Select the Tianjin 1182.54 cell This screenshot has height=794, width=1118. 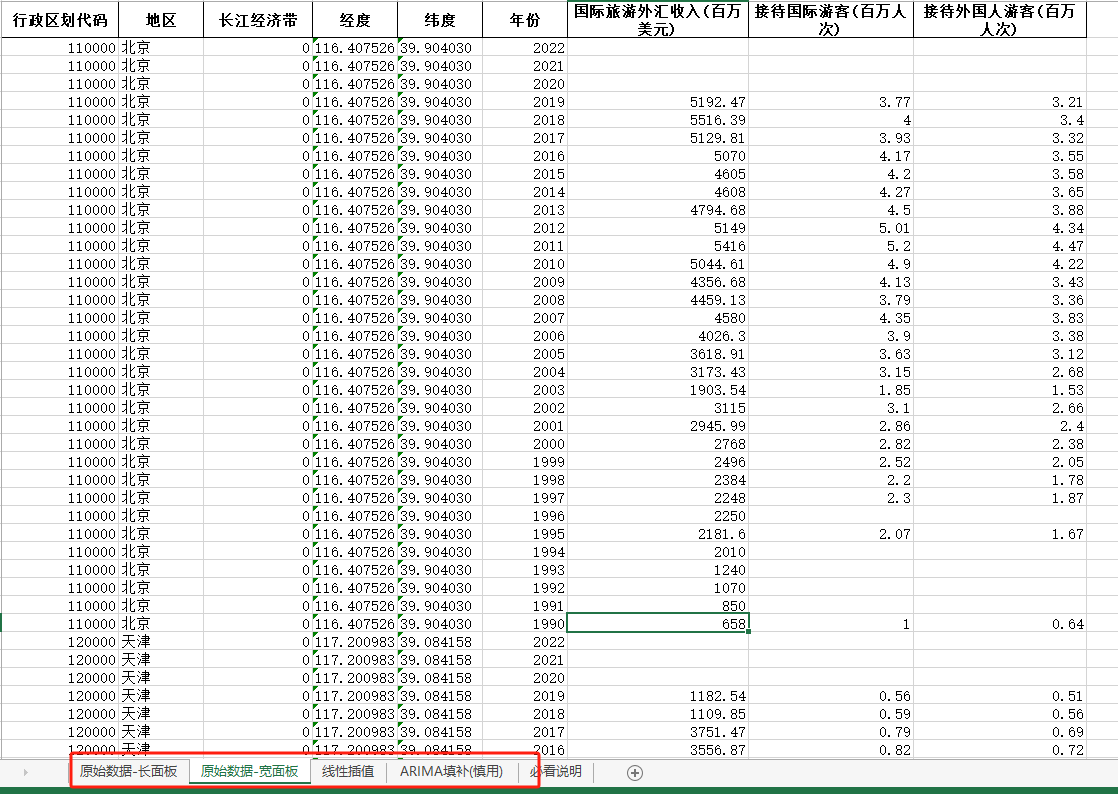click(658, 696)
